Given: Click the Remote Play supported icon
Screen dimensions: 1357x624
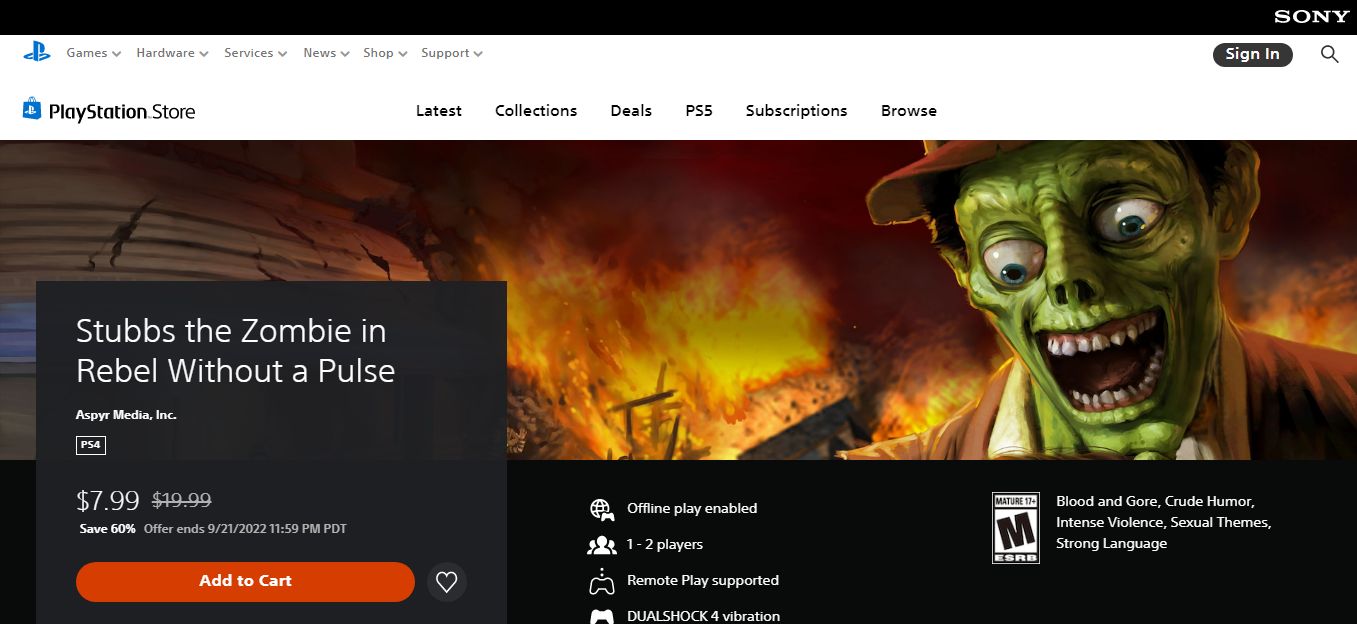Looking at the screenshot, I should (x=601, y=581).
